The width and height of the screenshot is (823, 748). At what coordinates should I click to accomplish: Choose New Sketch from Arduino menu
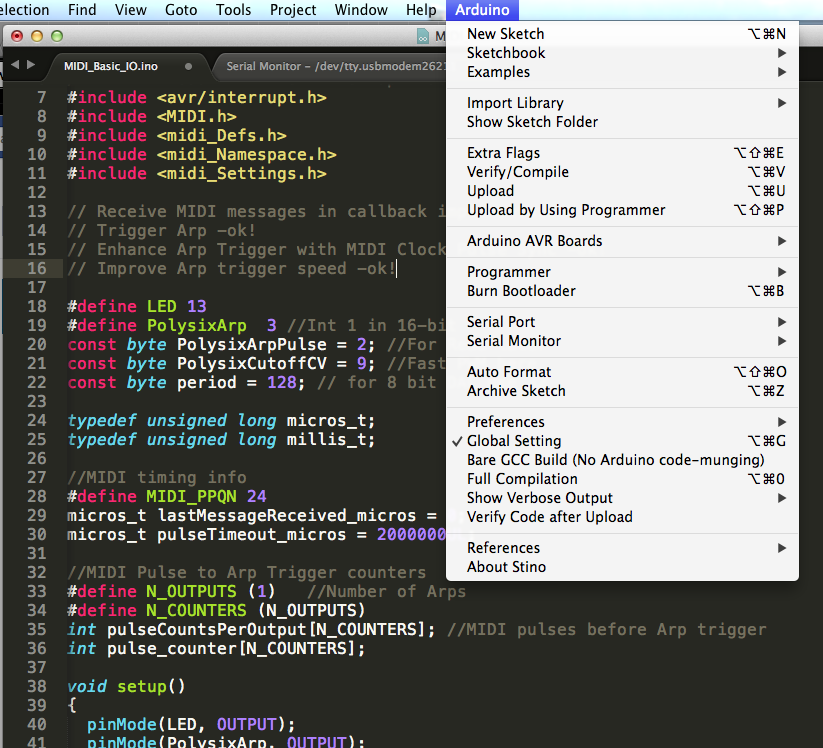coord(622,34)
